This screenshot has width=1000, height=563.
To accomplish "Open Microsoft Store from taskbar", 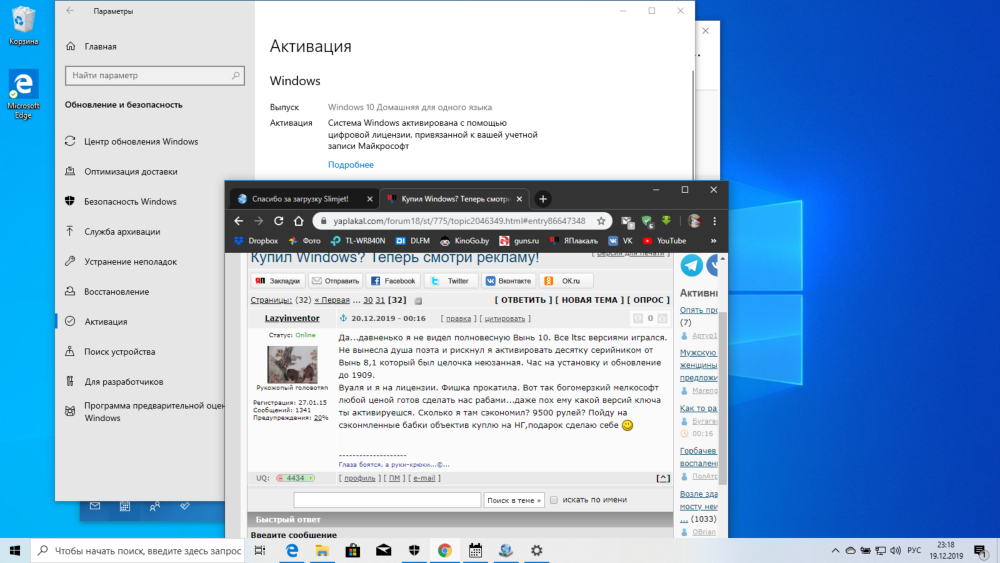I will [x=353, y=550].
